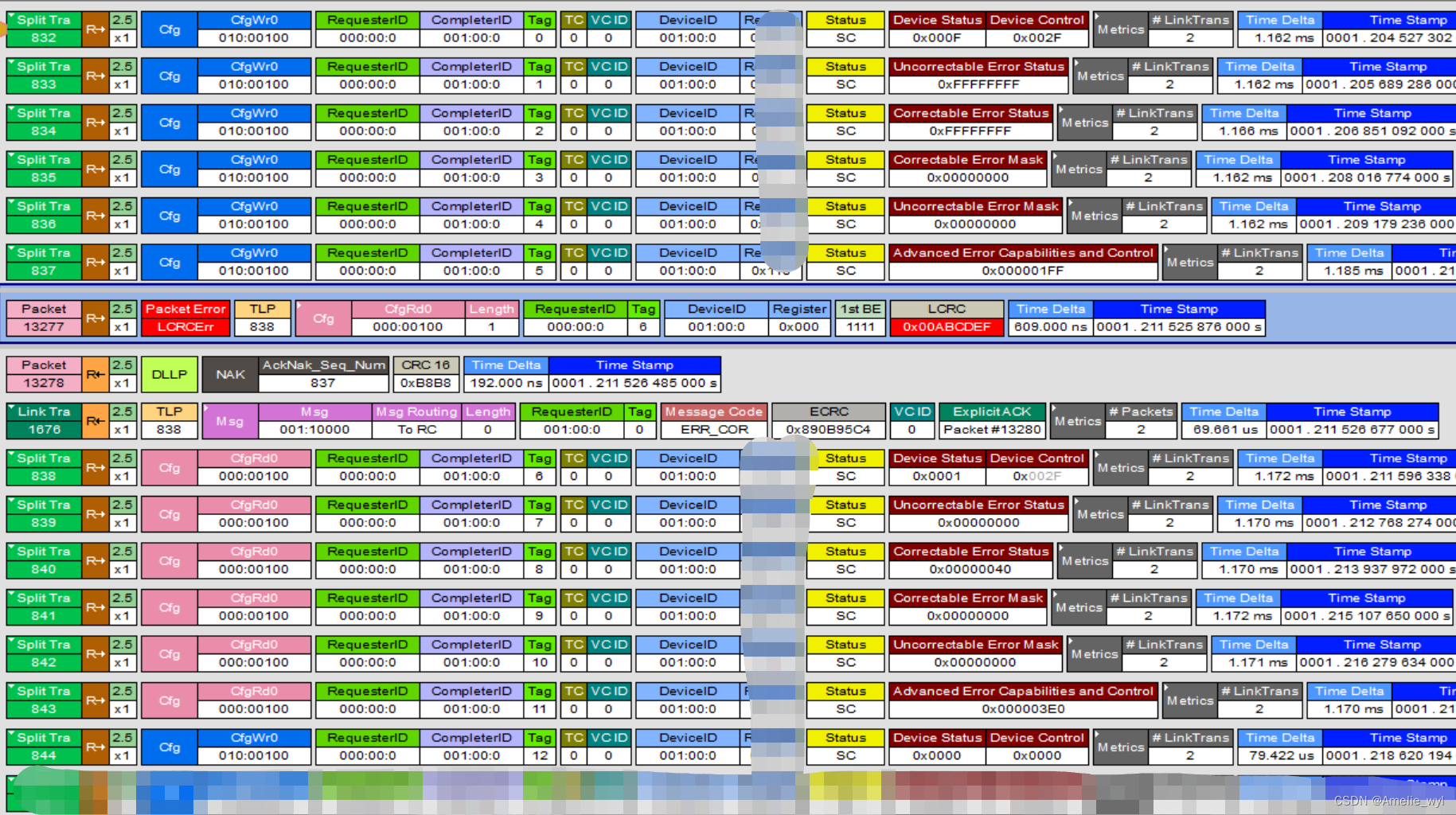1456x815 pixels.
Task: Click Advanced Error Capabilities value 0x000001FF
Action: pos(1023,271)
